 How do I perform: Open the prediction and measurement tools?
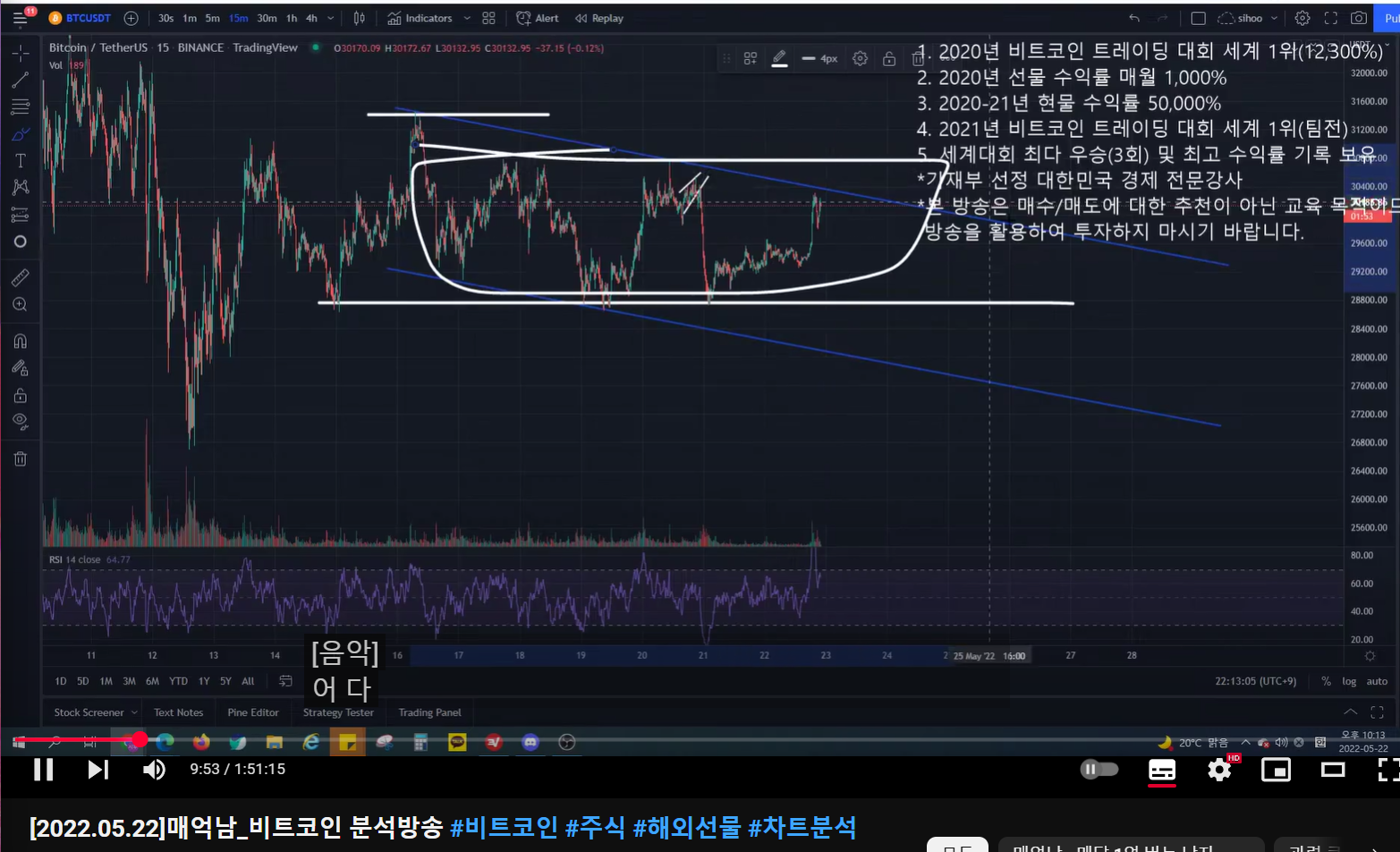click(20, 215)
